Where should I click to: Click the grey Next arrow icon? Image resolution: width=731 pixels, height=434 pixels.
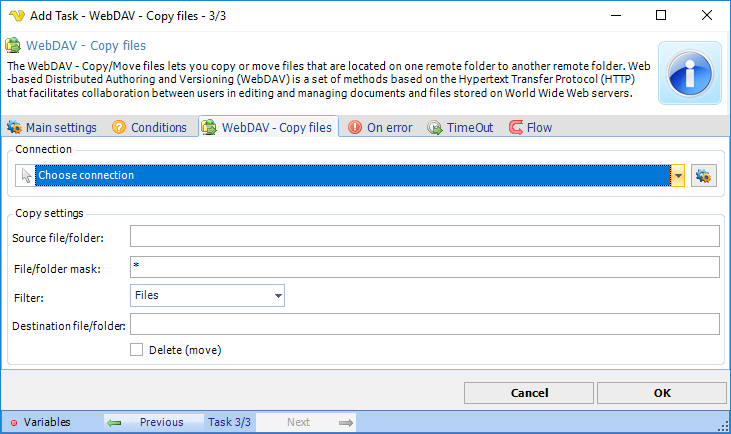(x=345, y=422)
